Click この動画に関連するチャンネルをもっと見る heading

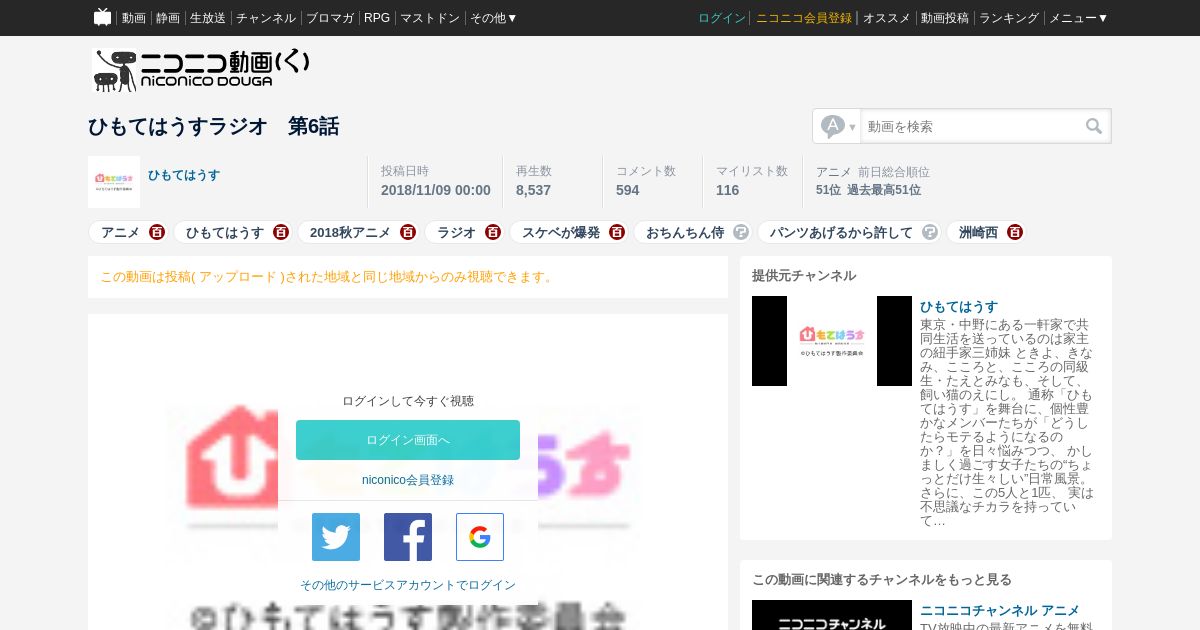click(x=882, y=580)
